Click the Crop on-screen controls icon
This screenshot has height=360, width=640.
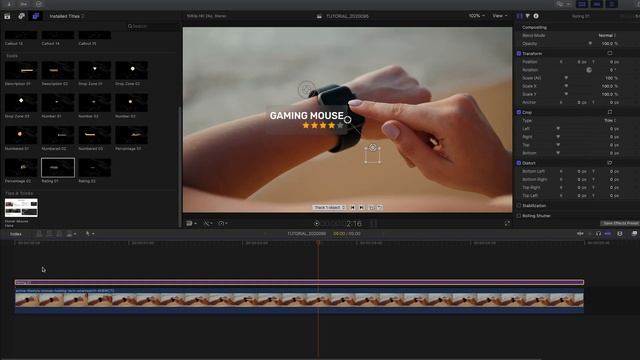[609, 112]
